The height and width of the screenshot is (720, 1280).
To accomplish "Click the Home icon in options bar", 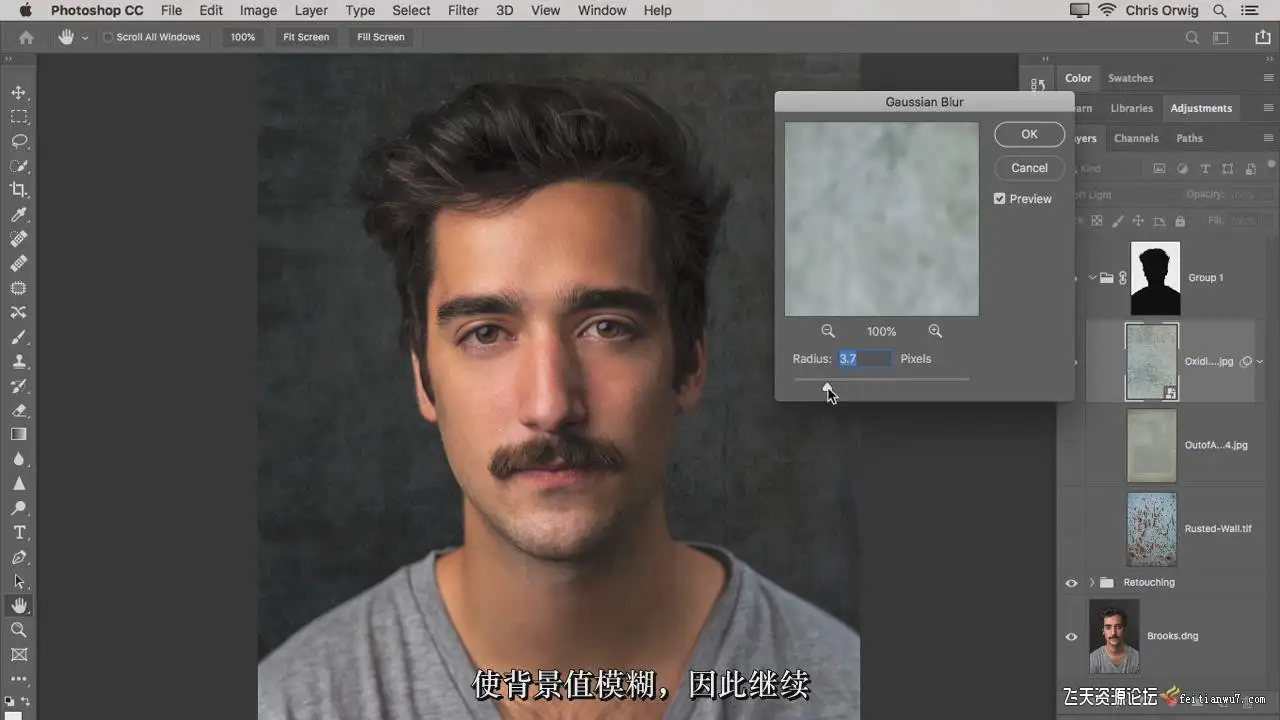I will 26,37.
